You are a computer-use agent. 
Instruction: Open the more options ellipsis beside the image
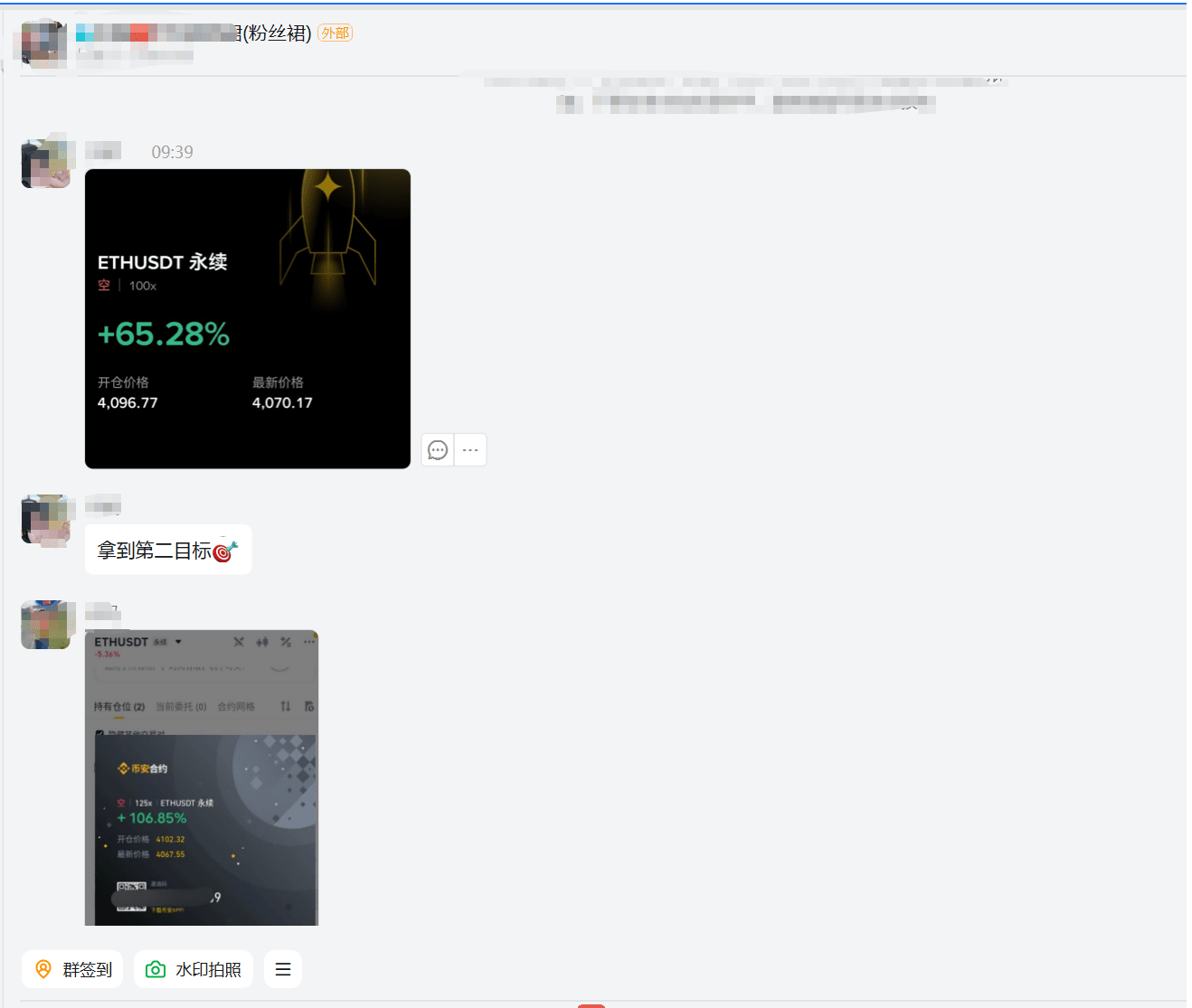pyautogui.click(x=470, y=449)
